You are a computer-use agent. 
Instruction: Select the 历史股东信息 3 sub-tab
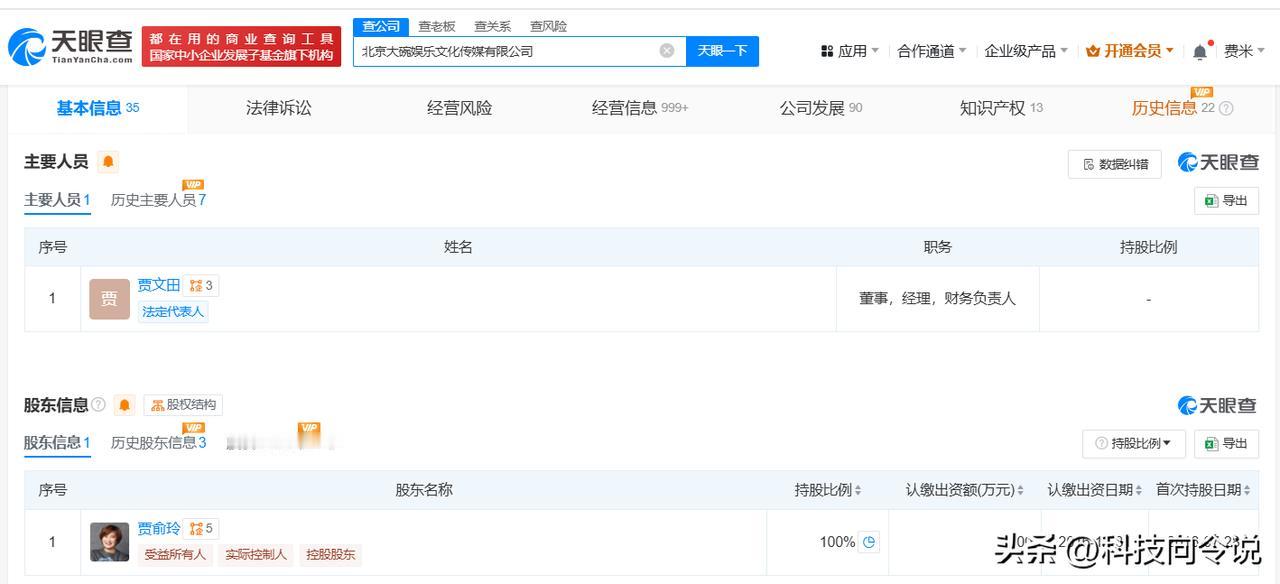coord(158,442)
